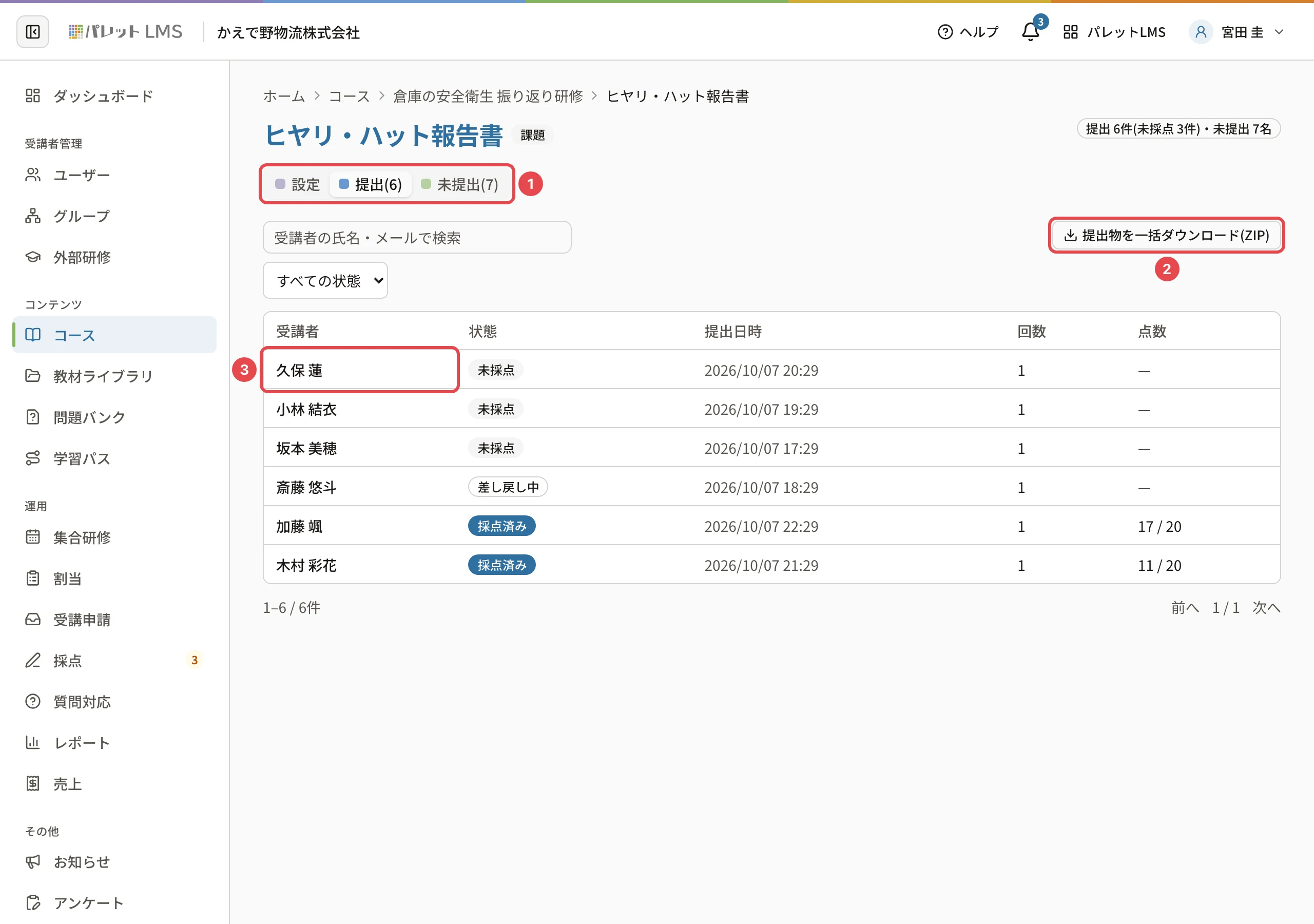1314x924 pixels.
Task: Click the 11 / 20 score for 木村 彩花
Action: [x=1160, y=566]
